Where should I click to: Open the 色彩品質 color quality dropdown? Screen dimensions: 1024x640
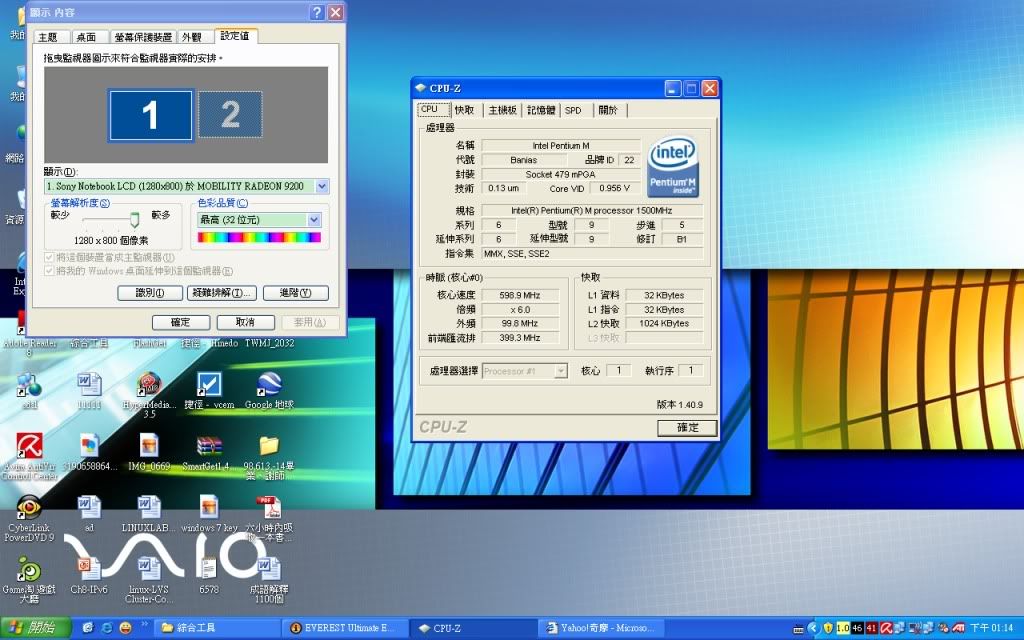click(x=314, y=220)
